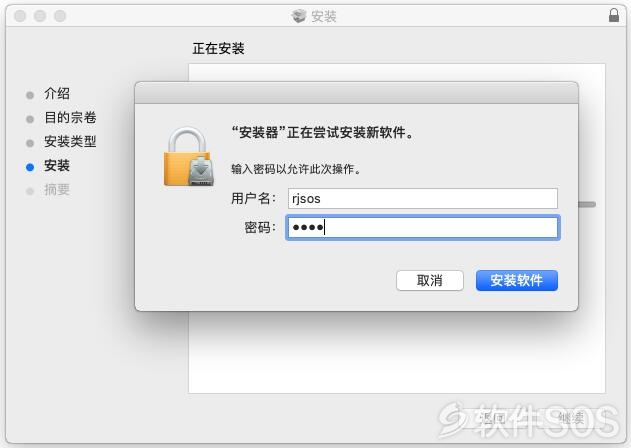Click the install progress bar behind dialog
Screen dimensions: 631x448
point(587,204)
